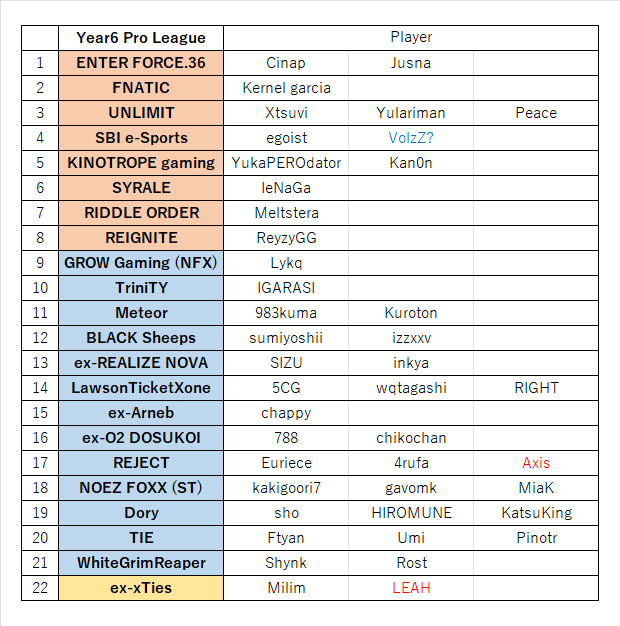Select the FNATIC team cell

click(x=141, y=88)
